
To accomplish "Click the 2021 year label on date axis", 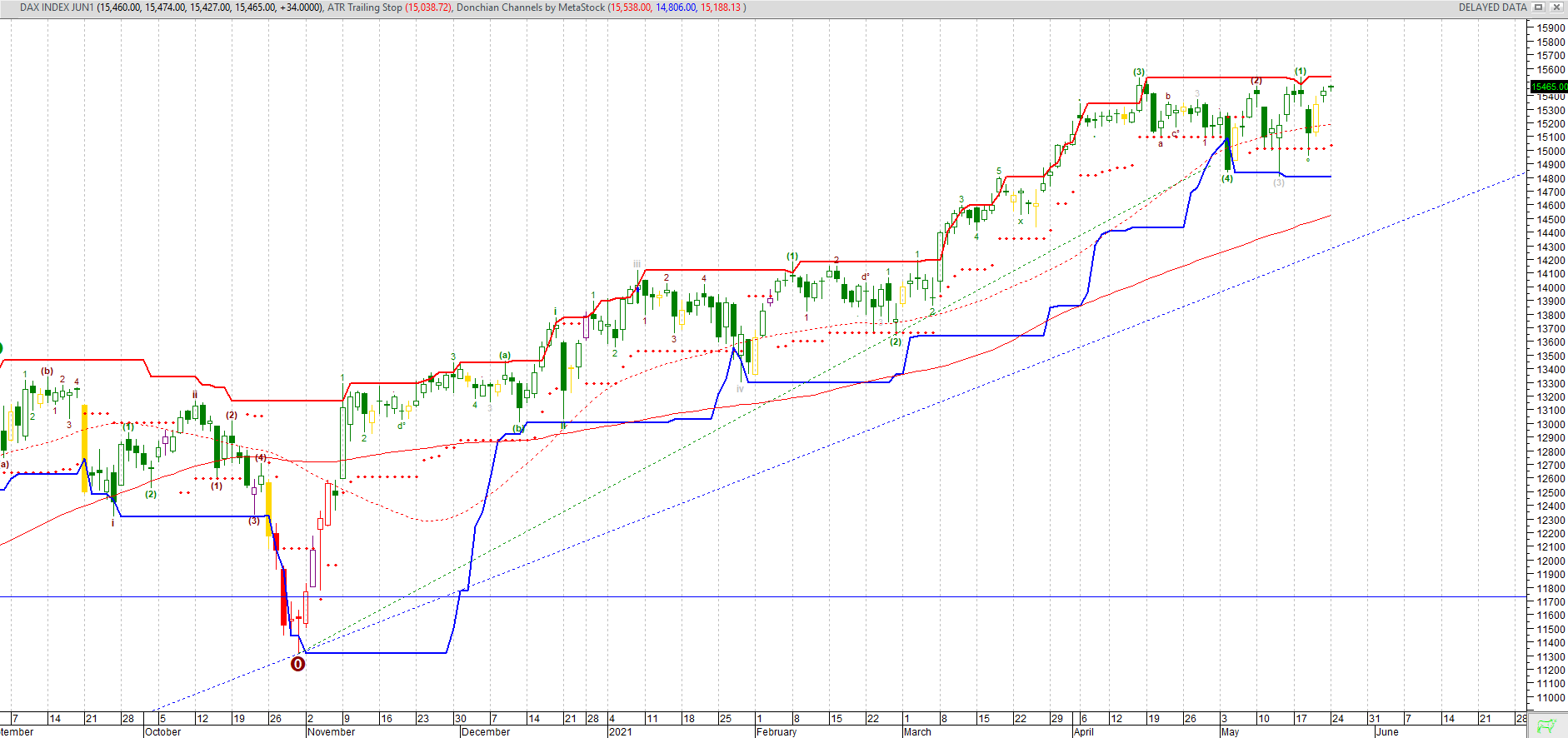I will pyautogui.click(x=621, y=732).
